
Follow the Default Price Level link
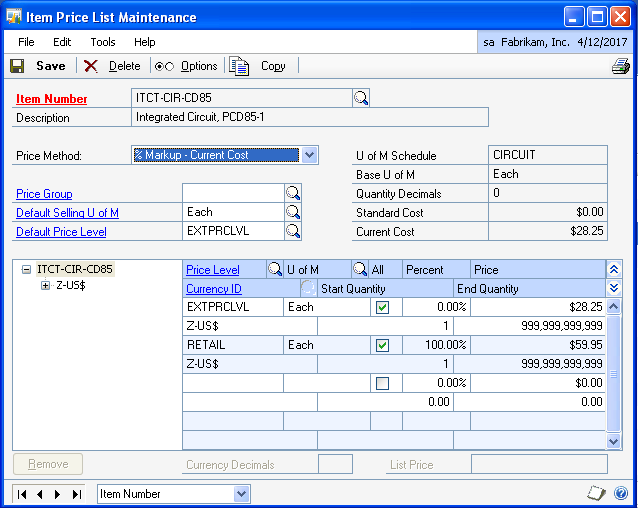pyautogui.click(x=61, y=232)
